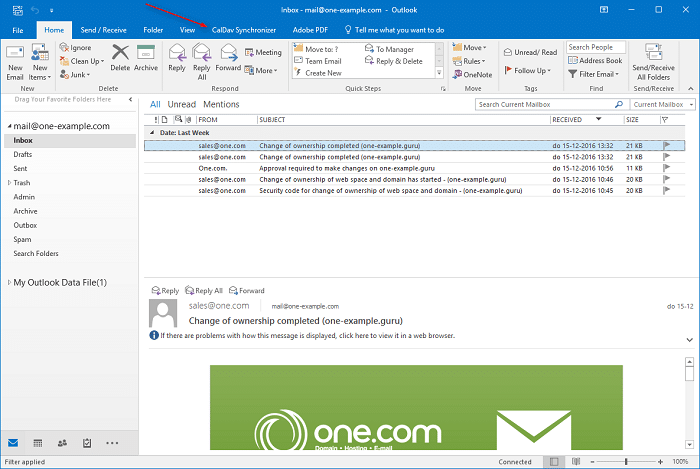The height and width of the screenshot is (469, 700).
Task: Open People view in navigation bar
Action: coord(63,442)
